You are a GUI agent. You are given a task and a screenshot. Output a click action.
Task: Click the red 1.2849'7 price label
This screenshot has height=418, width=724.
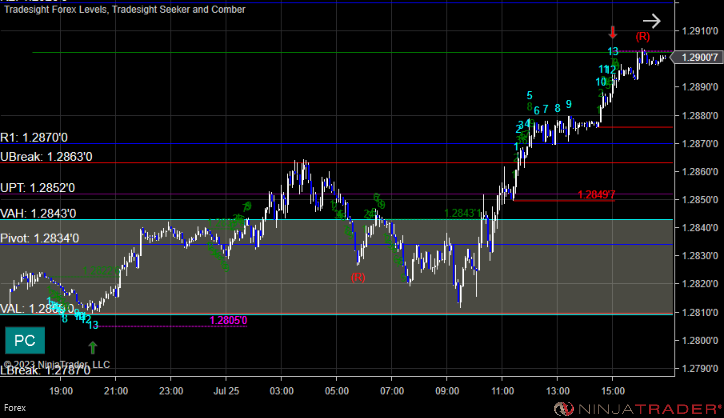(x=596, y=194)
